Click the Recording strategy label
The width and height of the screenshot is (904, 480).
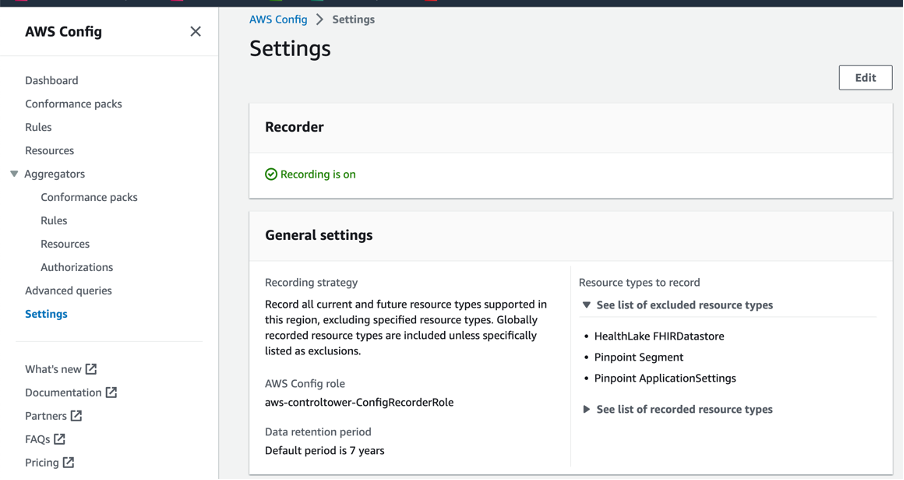point(311,282)
